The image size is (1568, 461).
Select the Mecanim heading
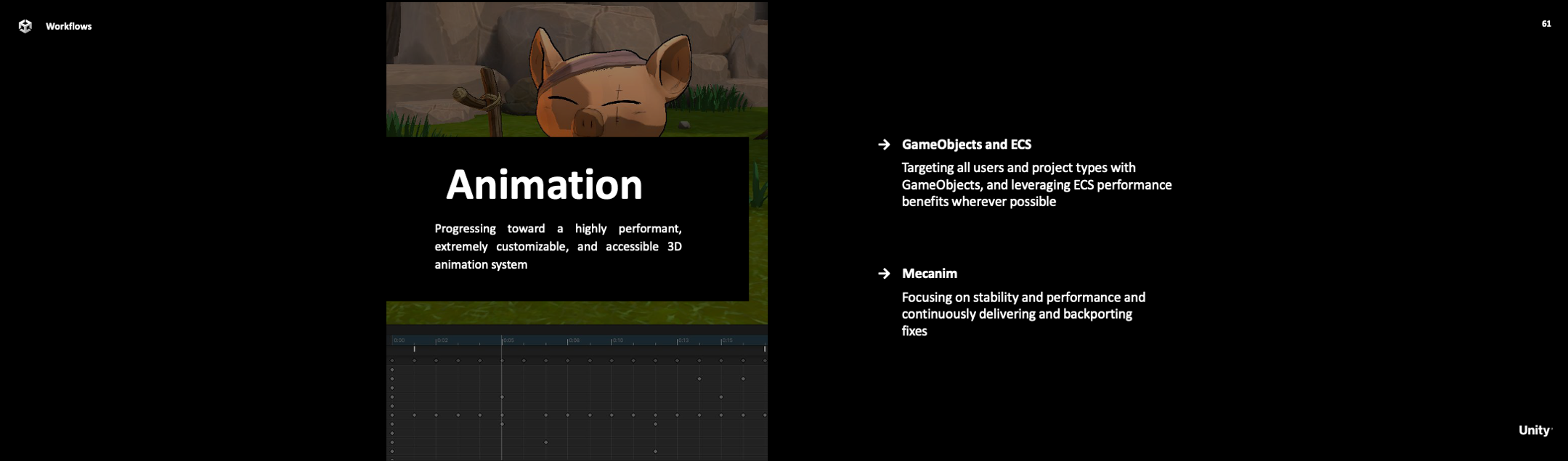(x=930, y=274)
